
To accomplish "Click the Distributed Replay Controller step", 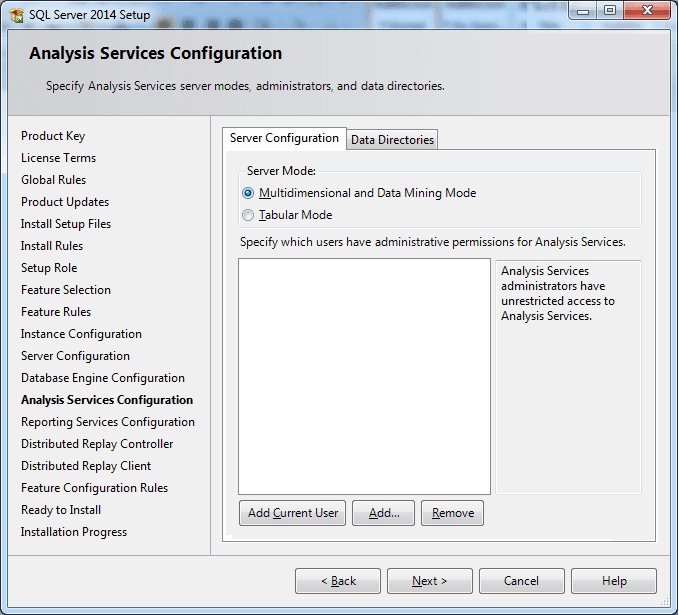I will pyautogui.click(x=97, y=444).
